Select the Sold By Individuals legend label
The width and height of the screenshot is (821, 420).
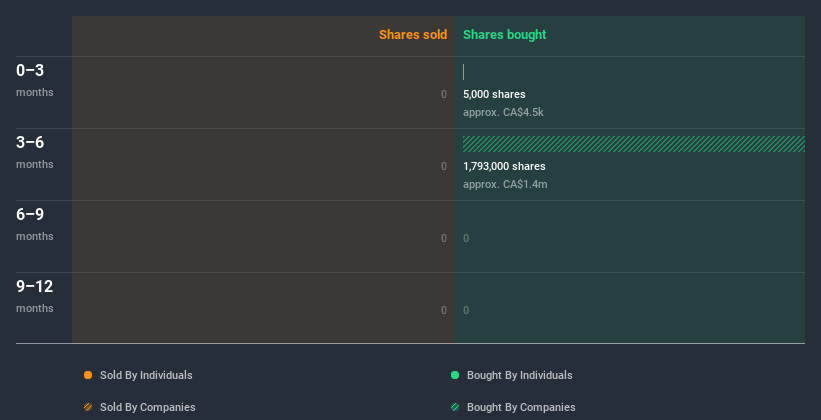tap(146, 375)
